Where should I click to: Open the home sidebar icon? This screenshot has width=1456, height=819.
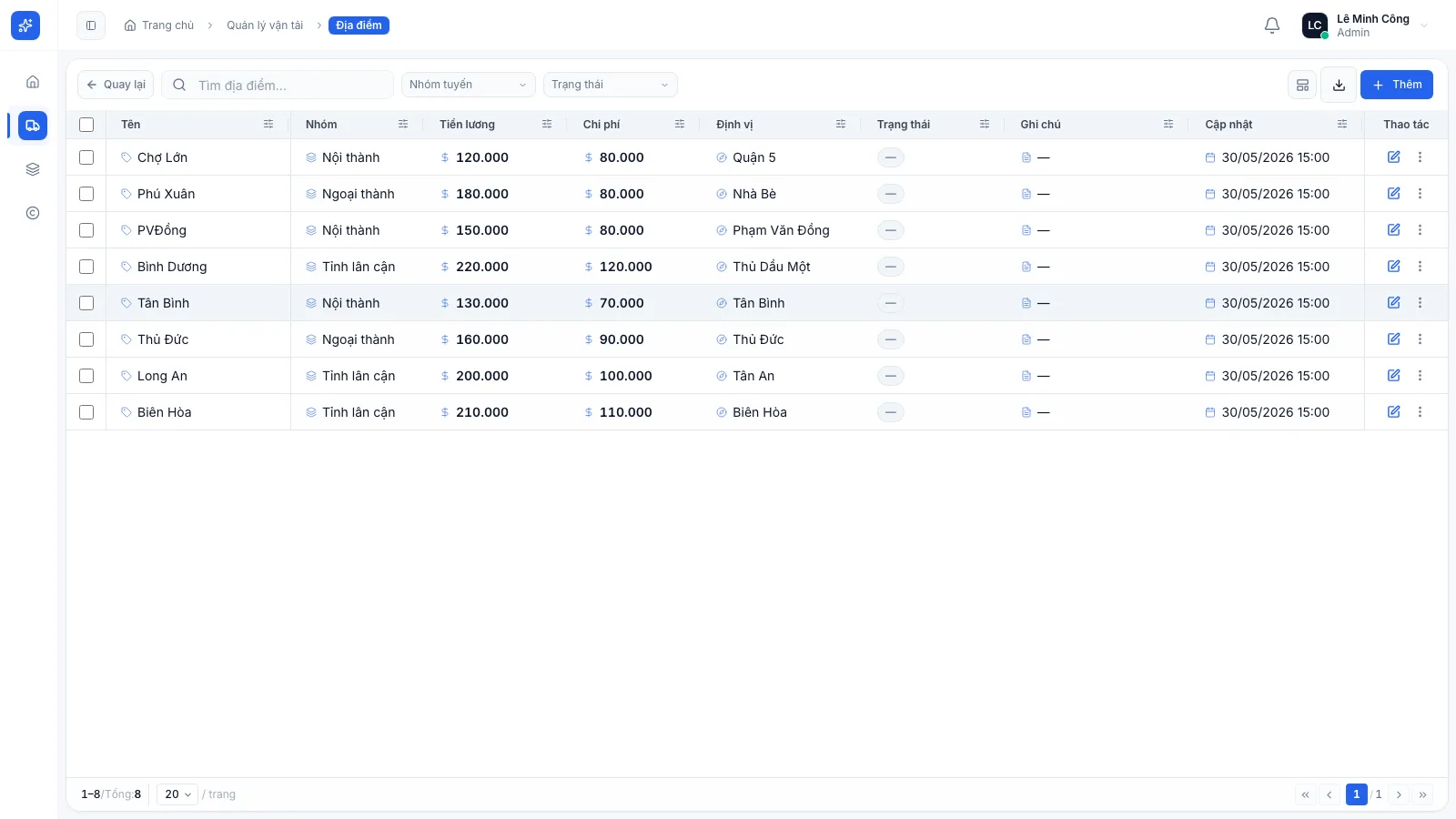33,82
